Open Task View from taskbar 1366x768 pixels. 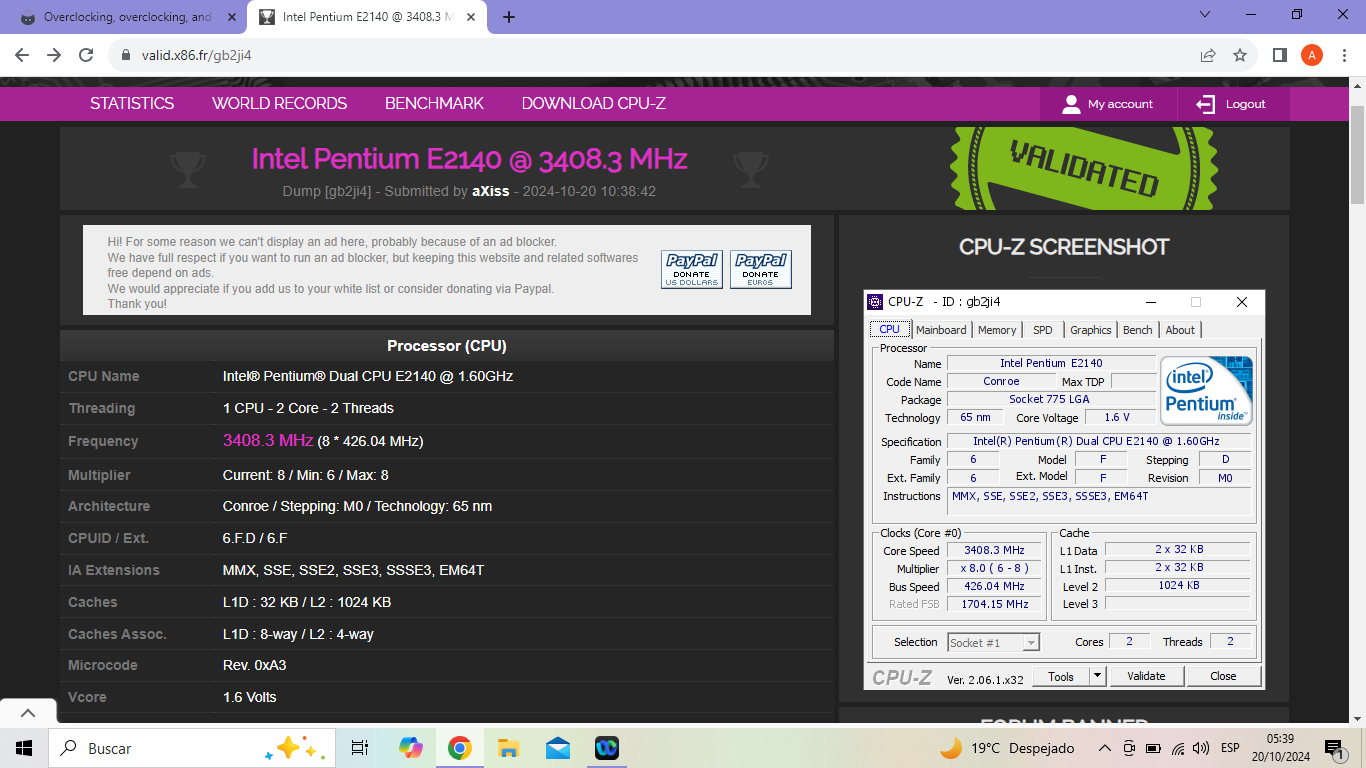click(x=360, y=748)
